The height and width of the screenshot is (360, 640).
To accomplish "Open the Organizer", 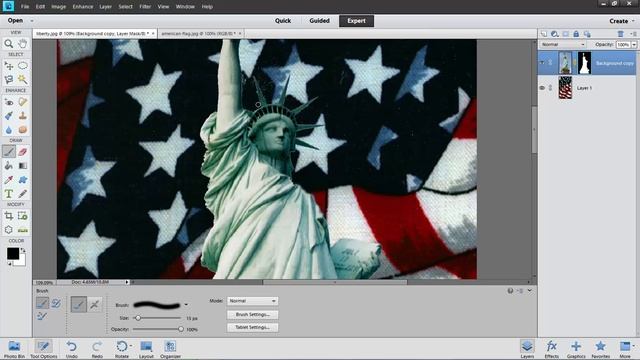I will (171, 349).
